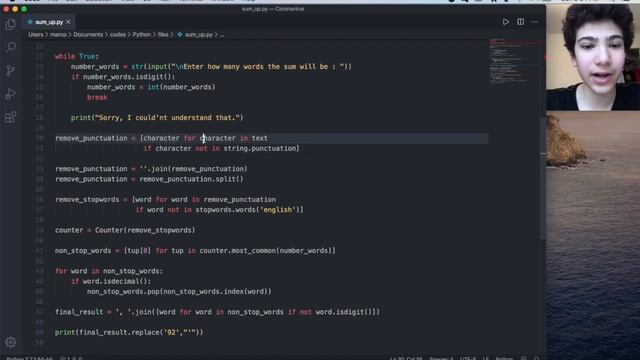
Task: Click 'for word in non_stop_words:' line
Action: point(109,271)
